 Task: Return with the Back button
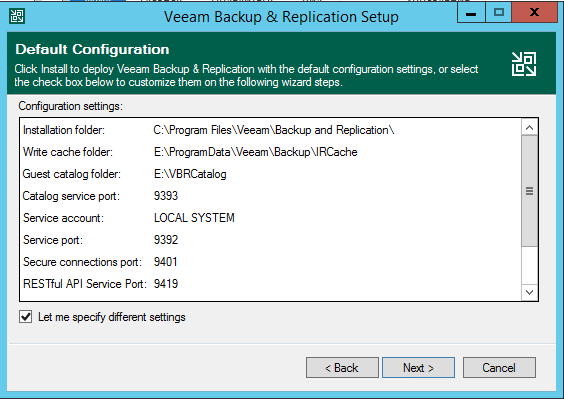click(342, 368)
